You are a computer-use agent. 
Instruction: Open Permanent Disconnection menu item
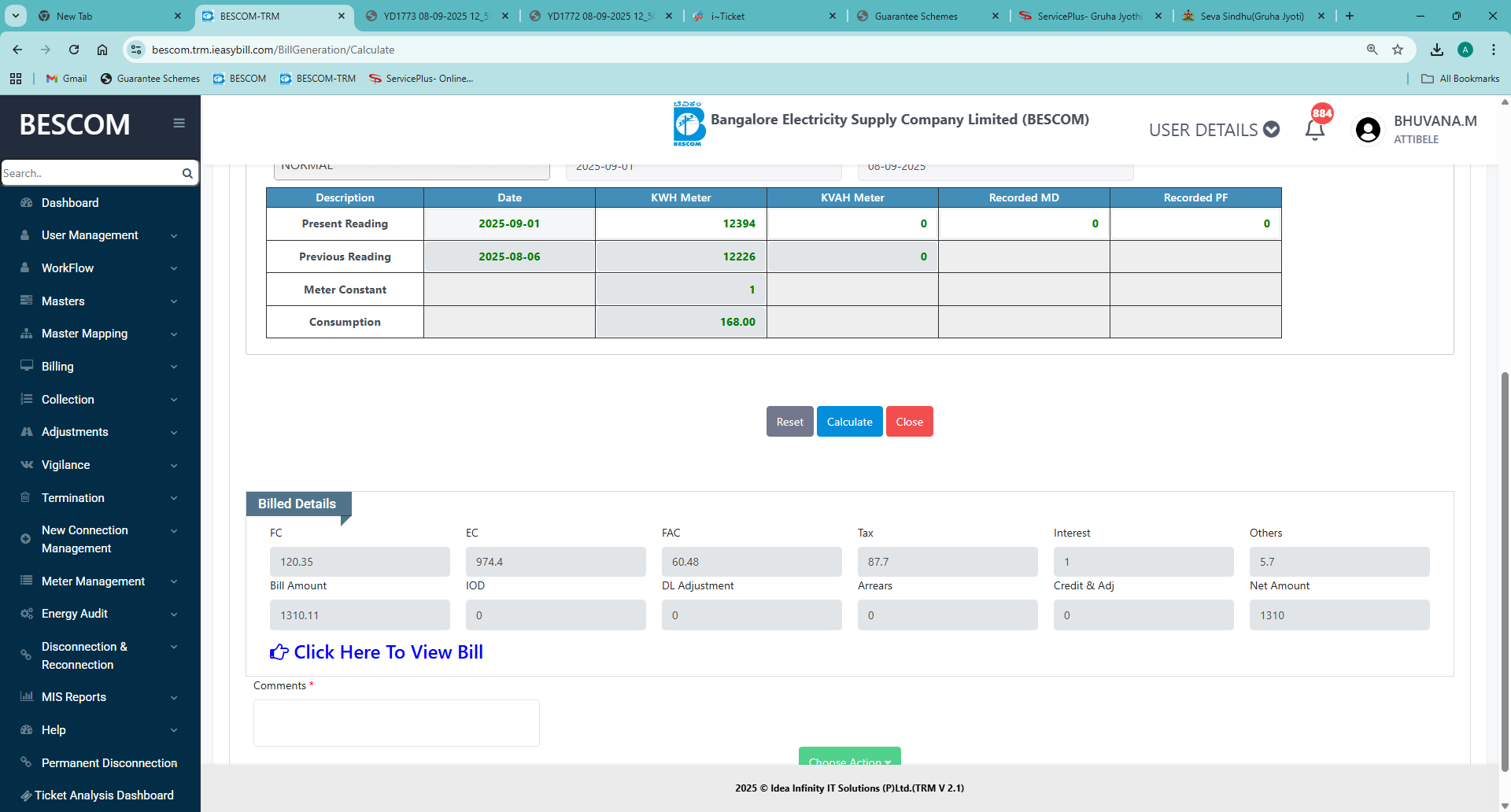click(109, 763)
